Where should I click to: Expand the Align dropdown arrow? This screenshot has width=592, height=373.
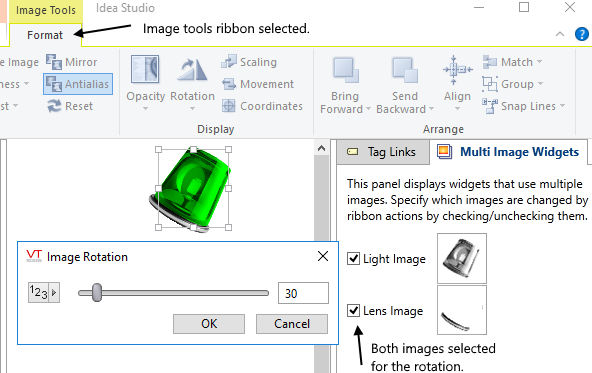[457, 109]
